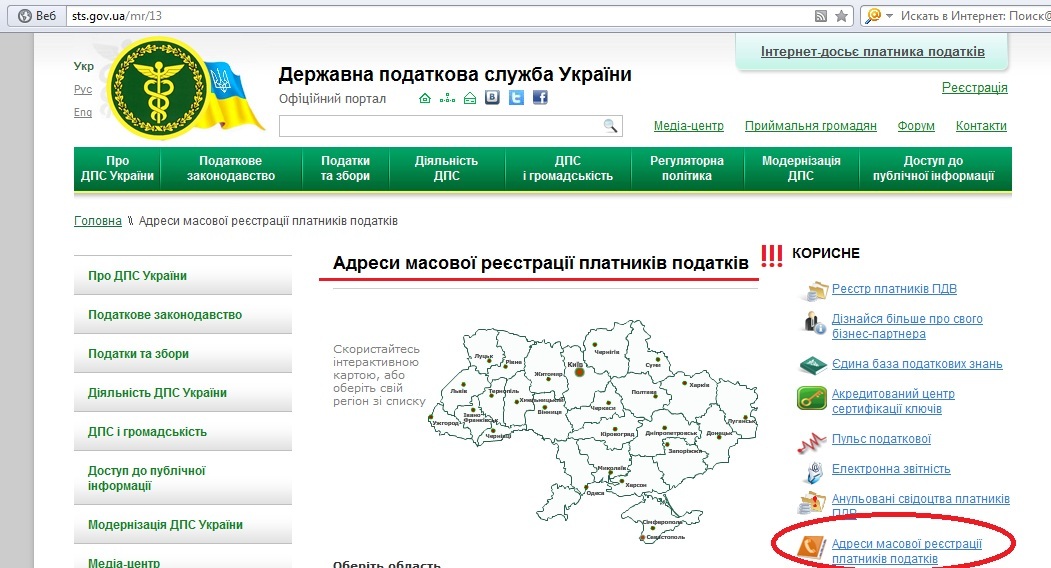
Task: Expand the search engine dropdown arrow
Action: coord(889,16)
